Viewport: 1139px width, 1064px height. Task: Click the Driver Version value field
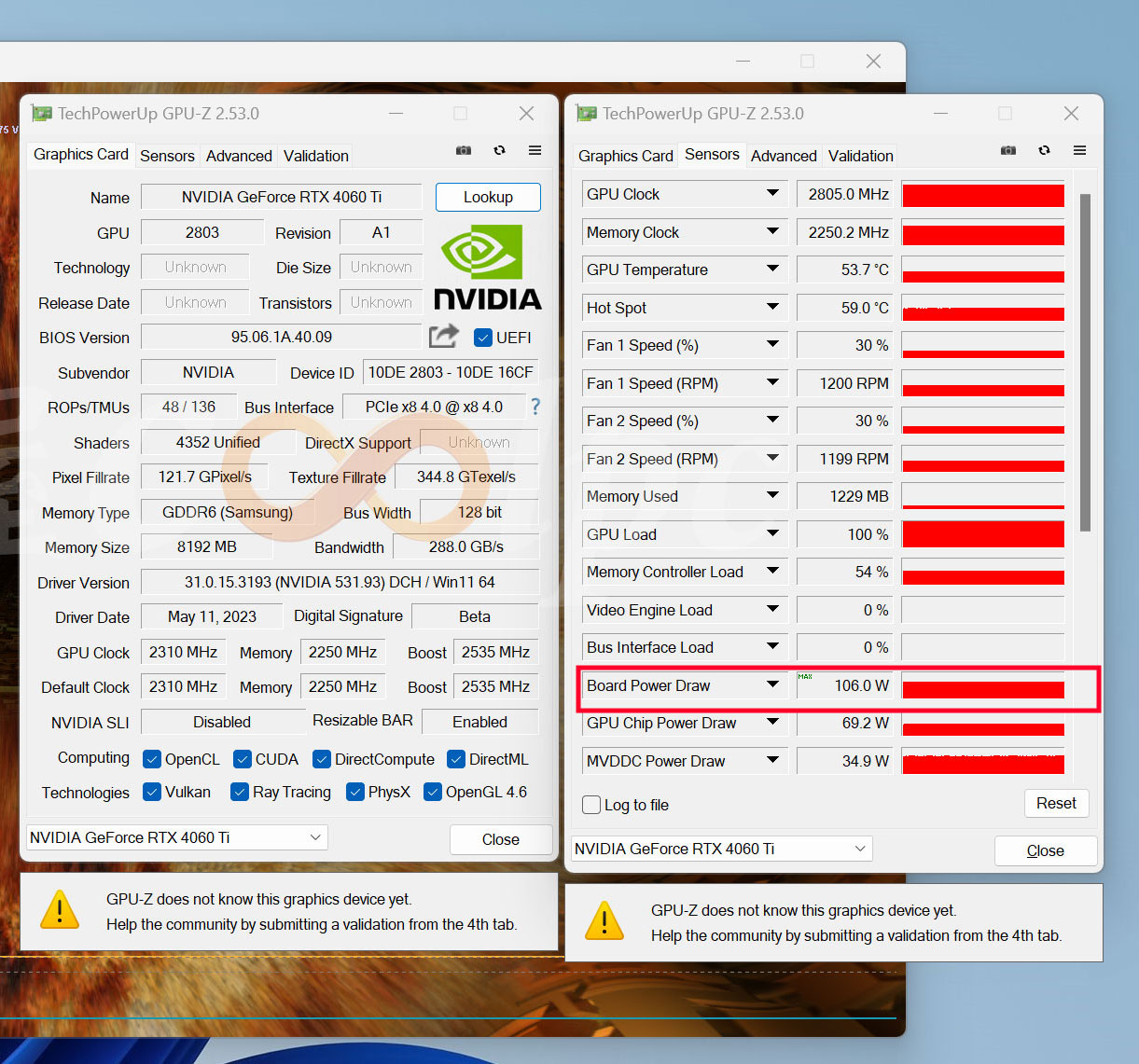tap(340, 582)
